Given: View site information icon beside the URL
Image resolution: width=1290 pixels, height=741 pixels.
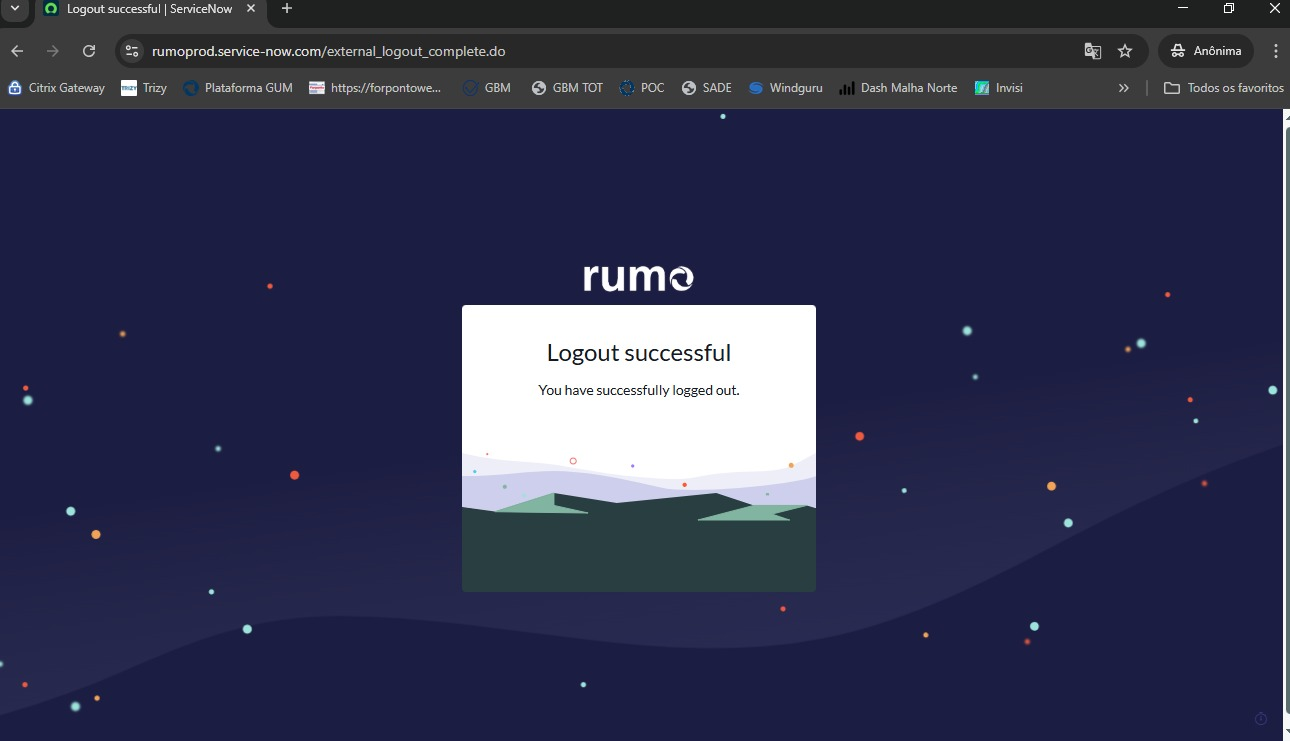Looking at the screenshot, I should [x=132, y=51].
